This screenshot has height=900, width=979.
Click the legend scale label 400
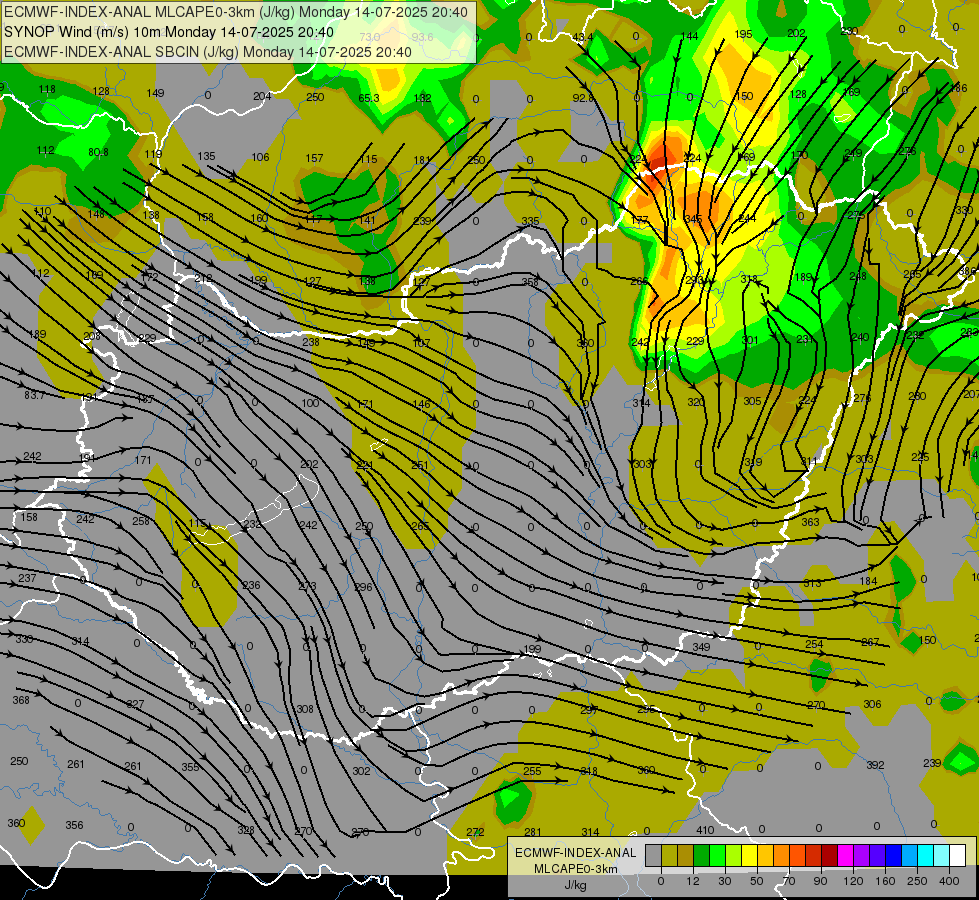[949, 881]
